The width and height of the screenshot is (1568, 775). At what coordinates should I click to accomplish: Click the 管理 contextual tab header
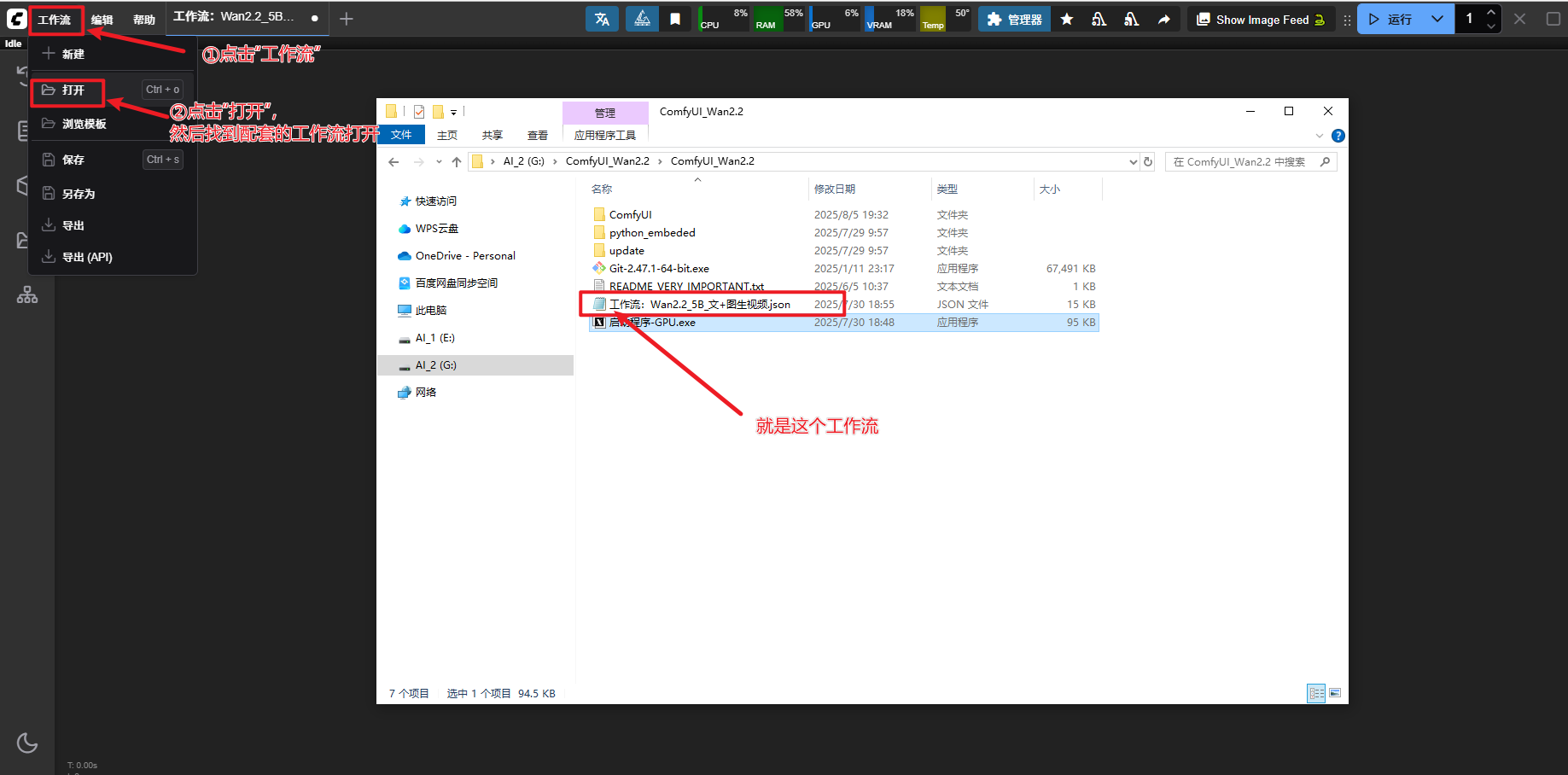click(x=605, y=113)
